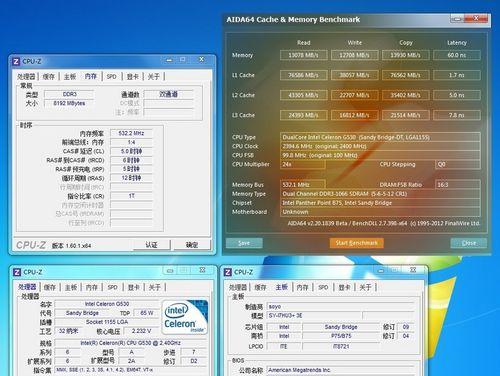Viewport: 500px width, 376px height.
Task: Click CPU Clock field 2394.6 MHz
Action: [380, 146]
